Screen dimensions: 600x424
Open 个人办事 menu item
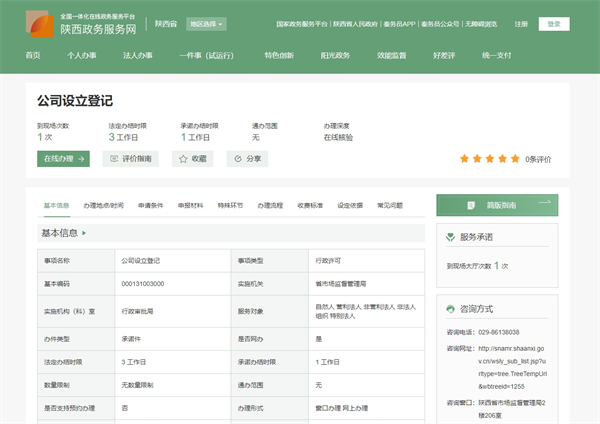pos(82,55)
